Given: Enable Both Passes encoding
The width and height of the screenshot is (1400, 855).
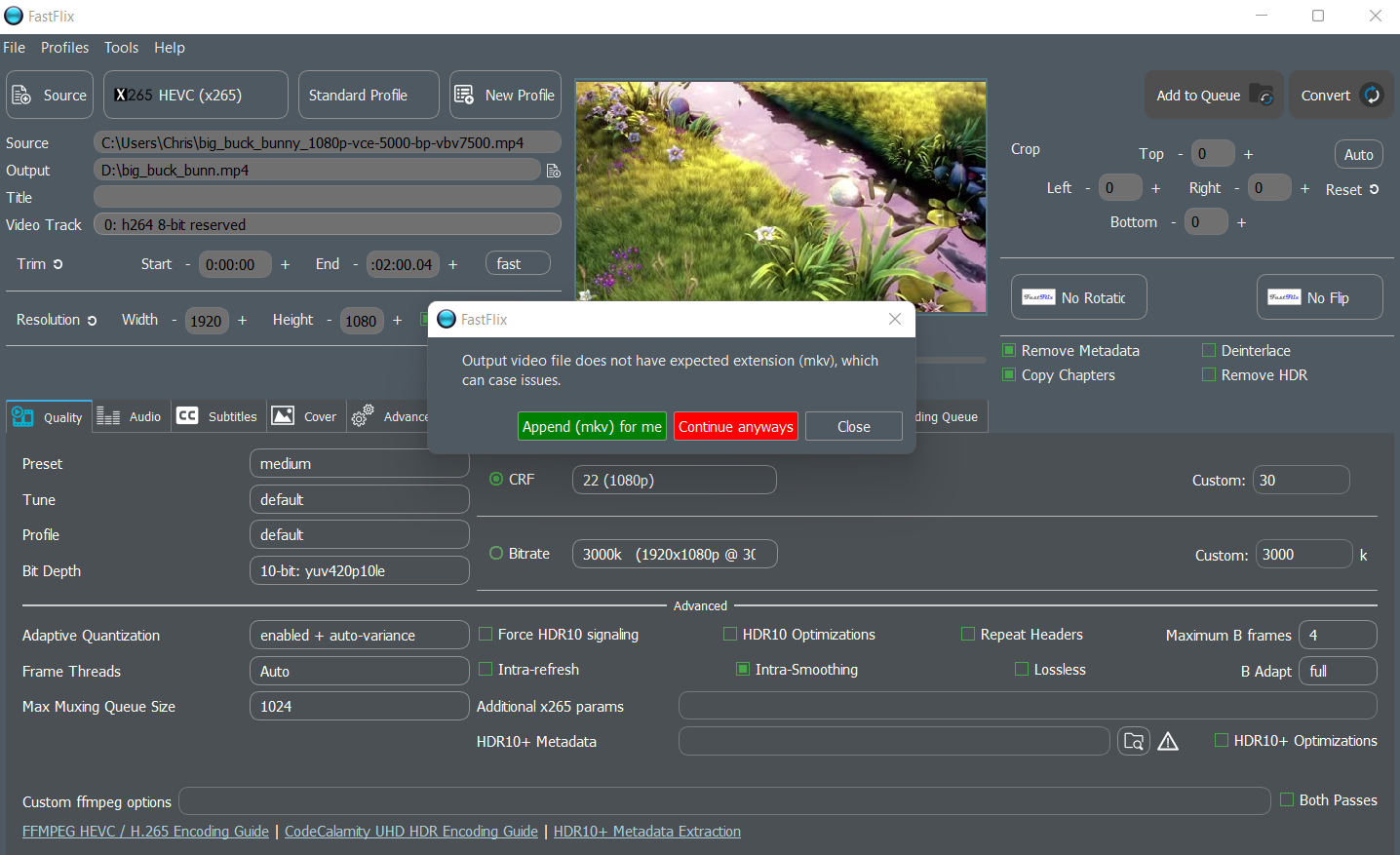Looking at the screenshot, I should (x=1287, y=799).
